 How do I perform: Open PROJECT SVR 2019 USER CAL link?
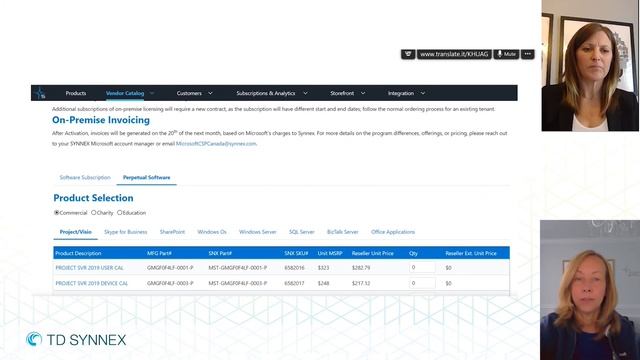[89, 268]
